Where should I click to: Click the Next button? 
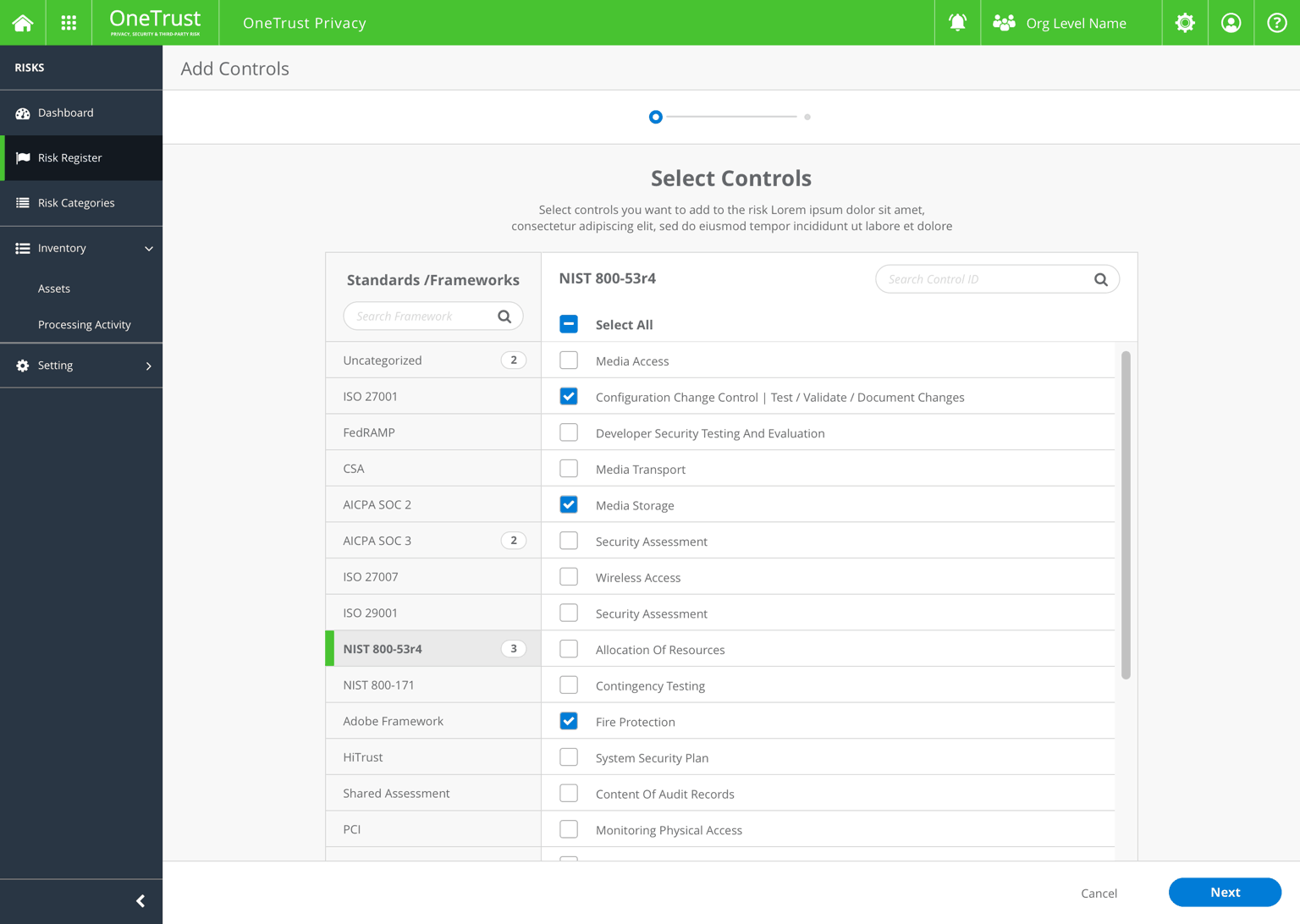(1224, 893)
